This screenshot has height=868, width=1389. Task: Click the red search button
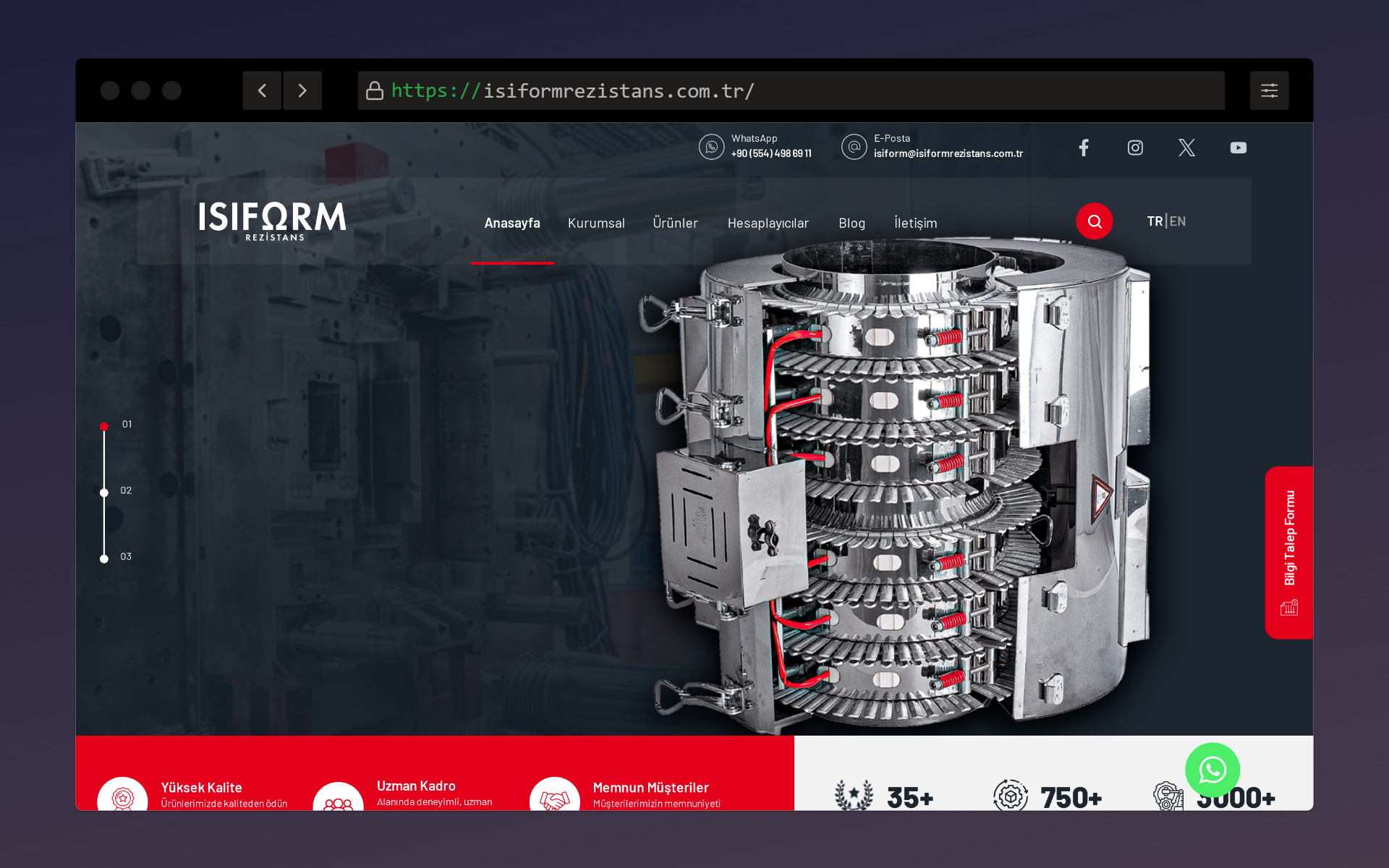pos(1094,221)
